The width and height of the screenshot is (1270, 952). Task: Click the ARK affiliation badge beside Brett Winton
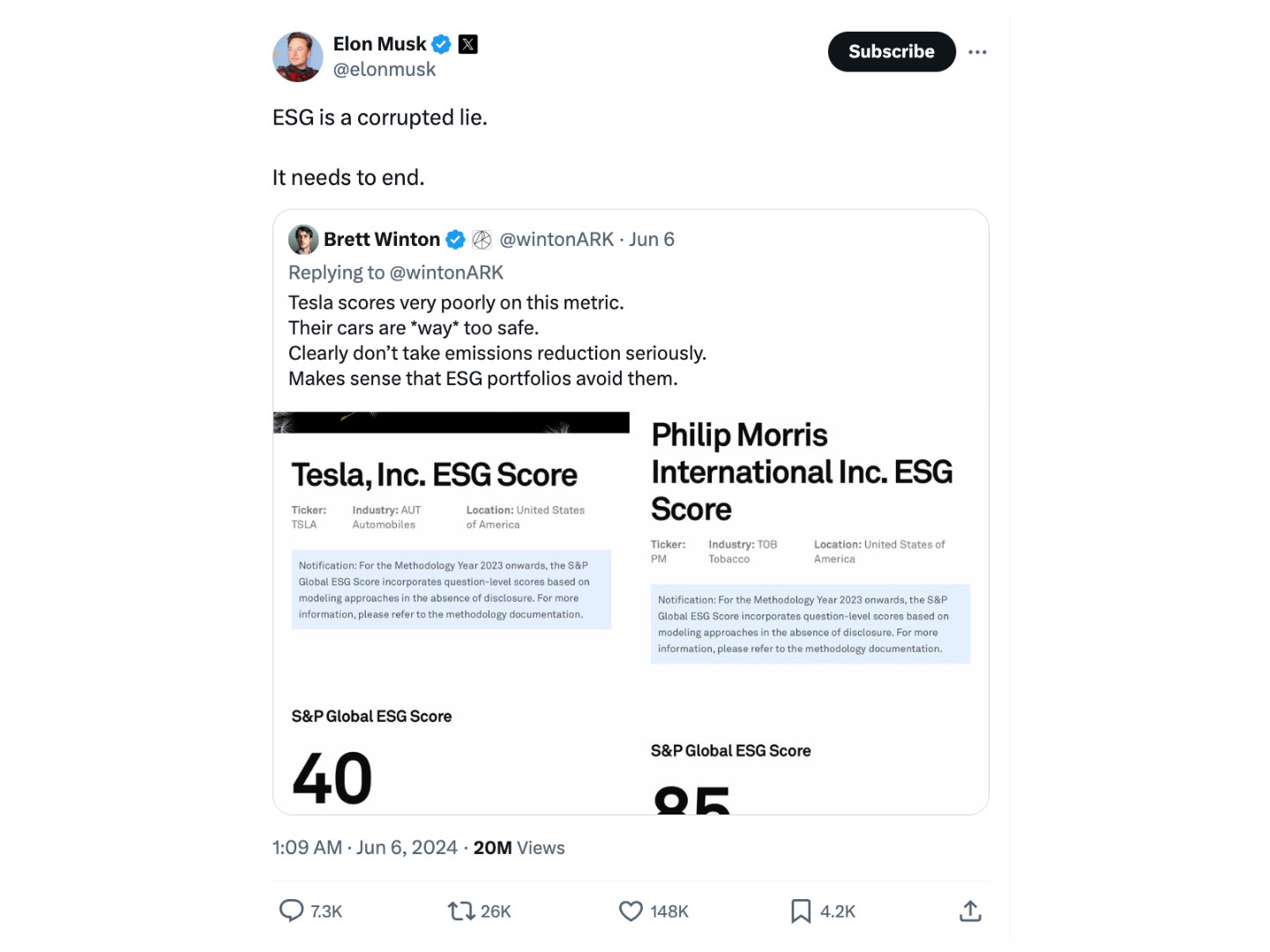(482, 240)
